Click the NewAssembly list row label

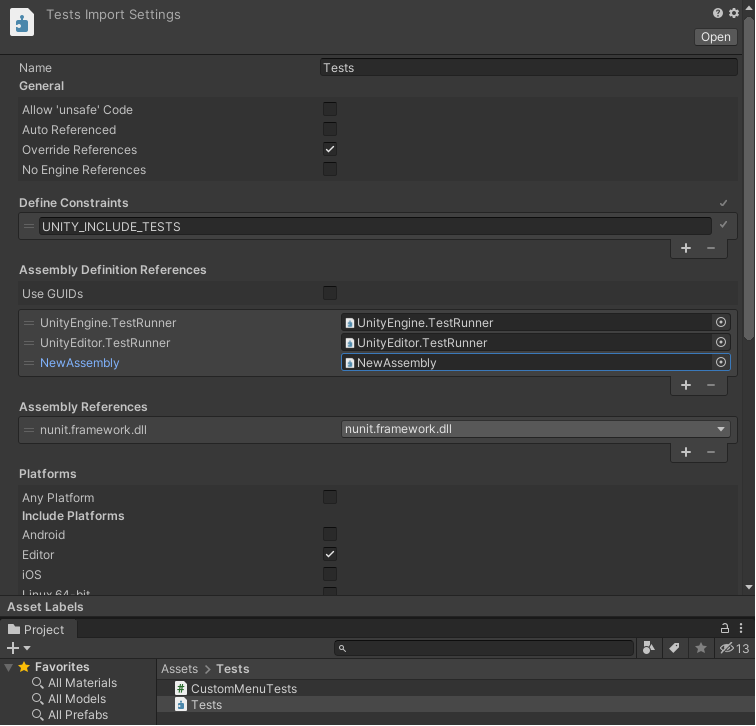coord(80,363)
